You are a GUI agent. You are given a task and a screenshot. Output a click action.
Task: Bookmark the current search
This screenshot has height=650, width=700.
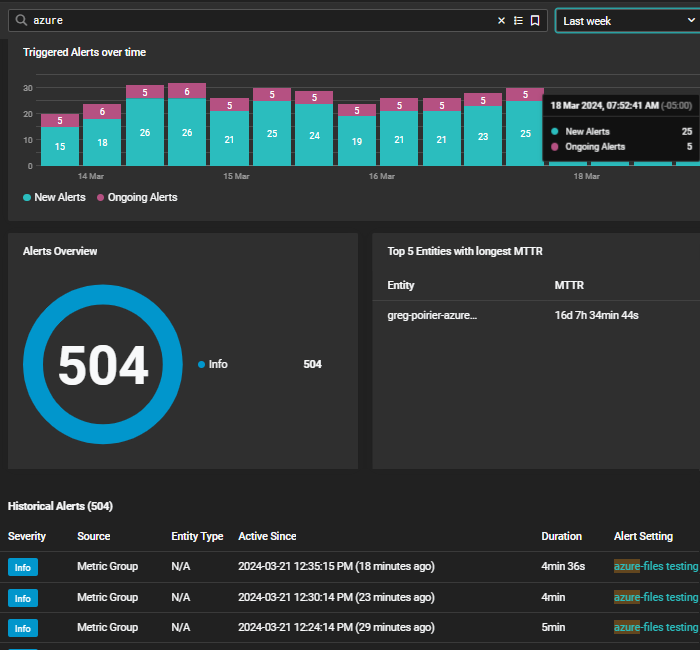click(x=535, y=21)
